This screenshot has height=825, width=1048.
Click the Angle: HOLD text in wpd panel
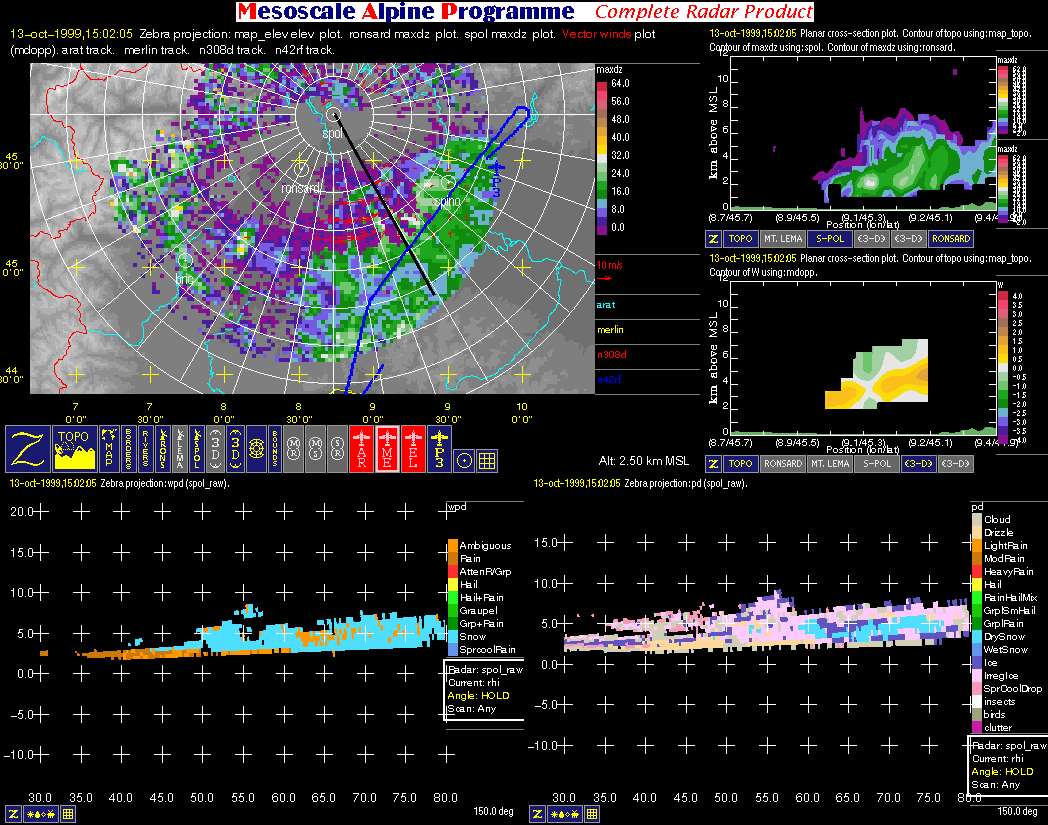(472, 695)
